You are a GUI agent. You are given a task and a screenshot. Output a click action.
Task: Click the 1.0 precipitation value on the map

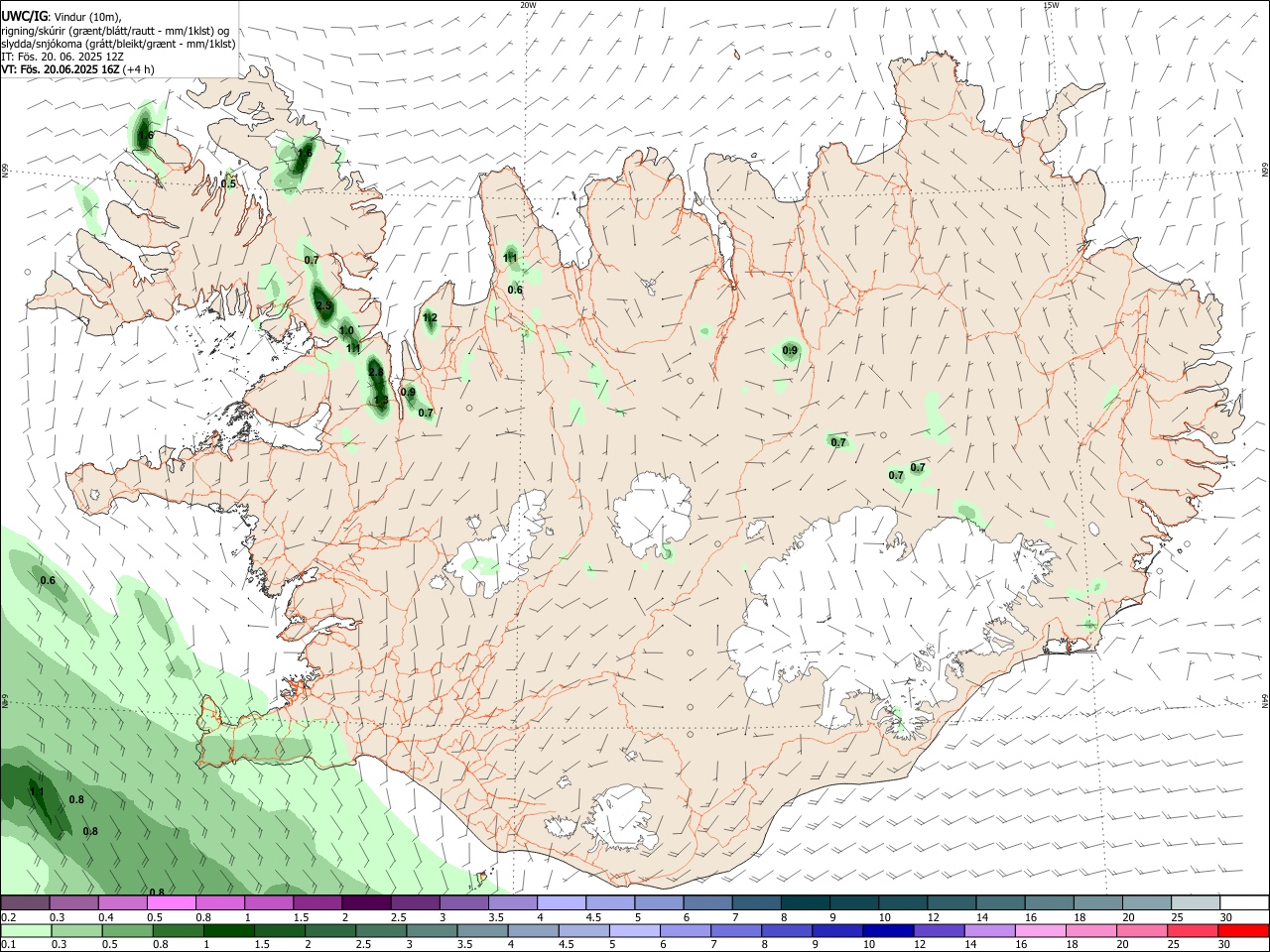pyautogui.click(x=346, y=331)
